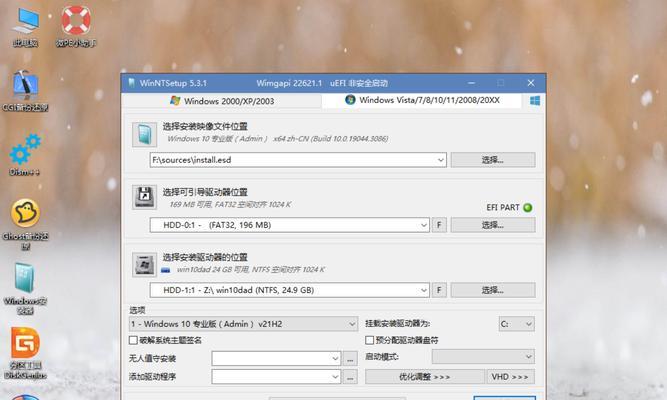Open the 启动模式 dropdown

point(483,357)
